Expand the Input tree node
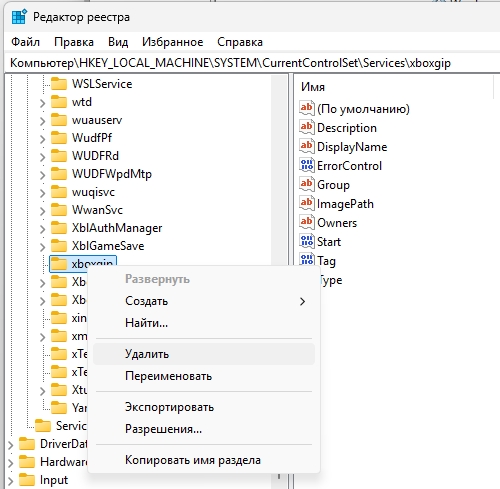Image resolution: width=500 pixels, height=489 pixels. coord(10,481)
